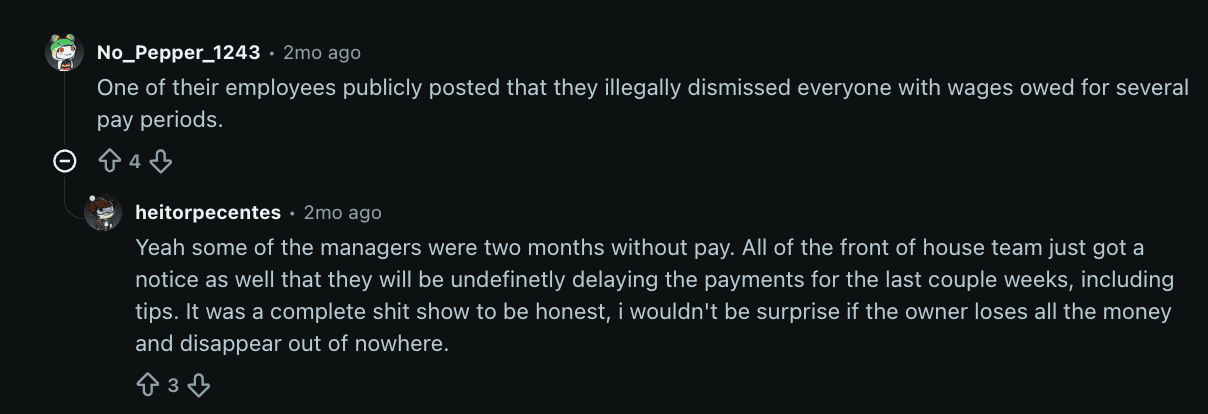Screen dimensions: 1208x414
Task: Open No_Pepper_1243's avatar profile picture
Action: 64,52
